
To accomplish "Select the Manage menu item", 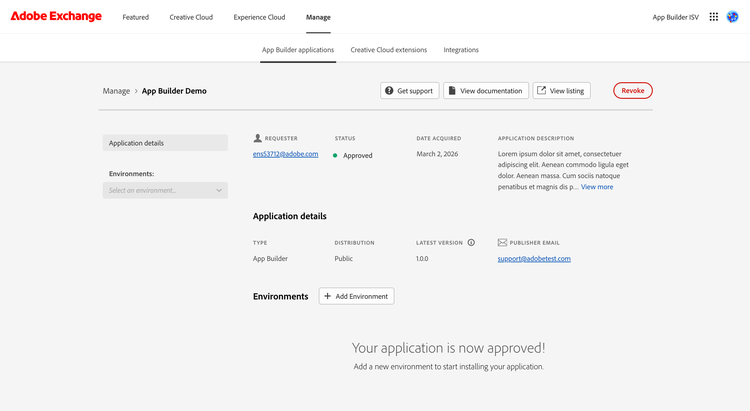I will [x=318, y=17].
